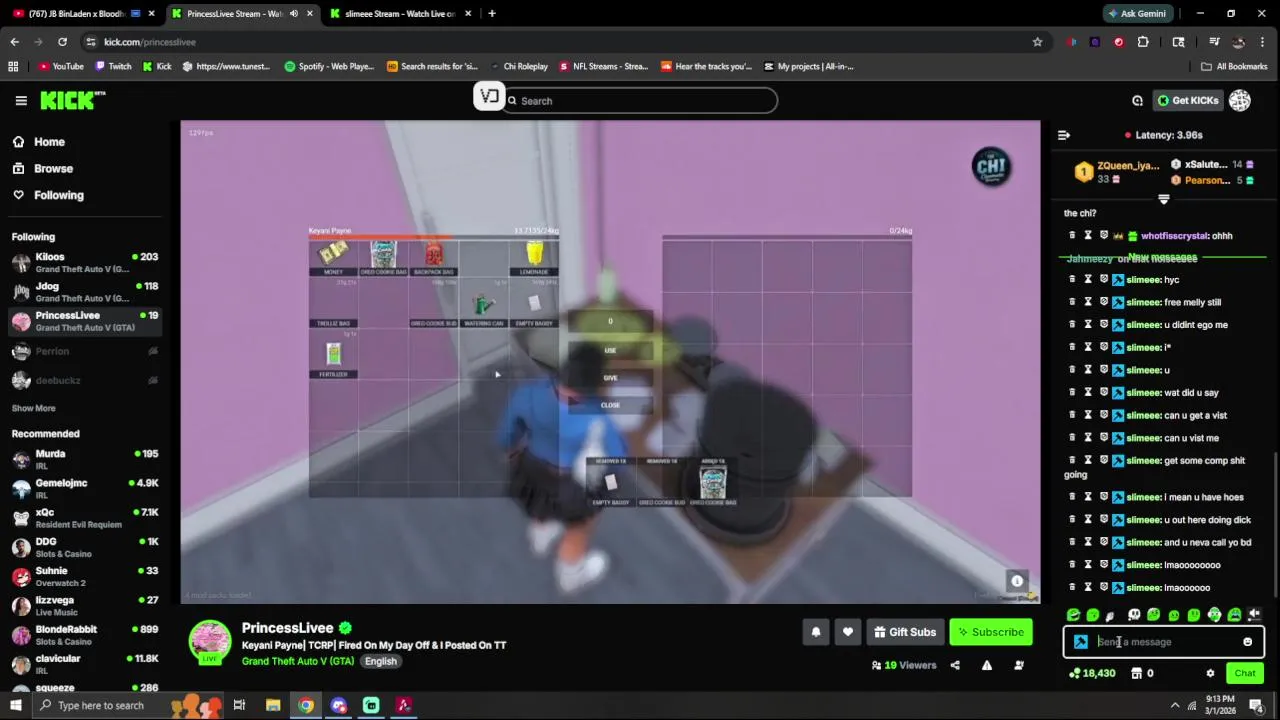The image size is (1280, 720).
Task: Open Following in the sidebar
Action: [58, 195]
